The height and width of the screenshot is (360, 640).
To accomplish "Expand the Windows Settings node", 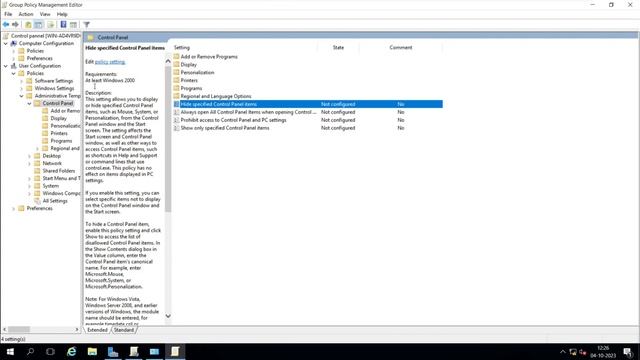I will pyautogui.click(x=22, y=88).
